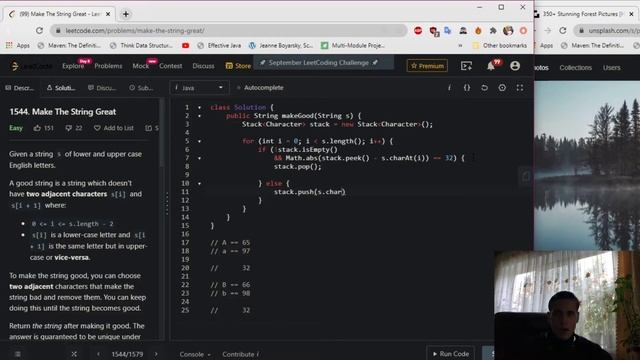Open the Apps bookmarks shortcut

pyautogui.click(x=18, y=46)
